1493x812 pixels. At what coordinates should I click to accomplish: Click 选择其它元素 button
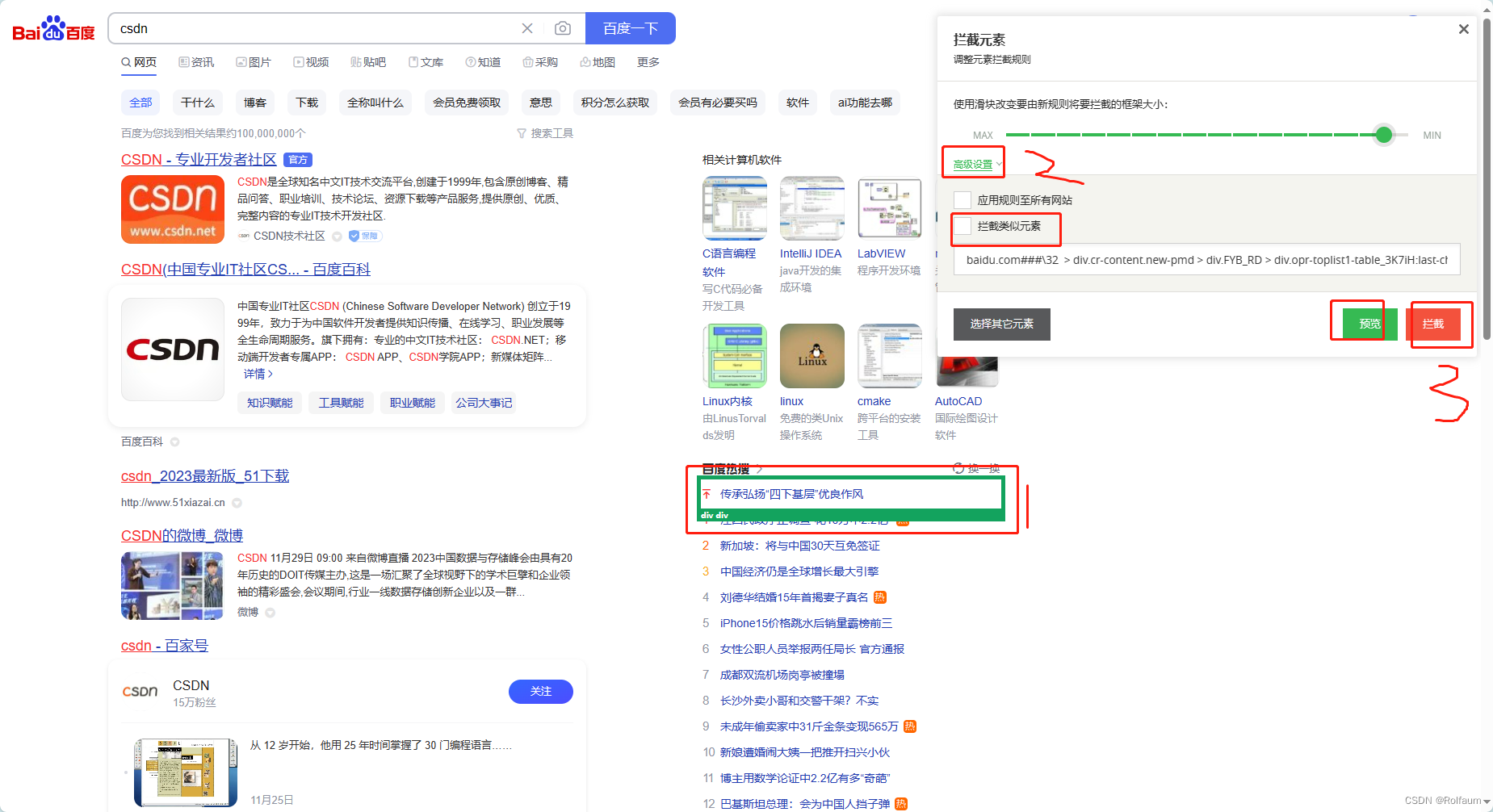coord(1002,324)
